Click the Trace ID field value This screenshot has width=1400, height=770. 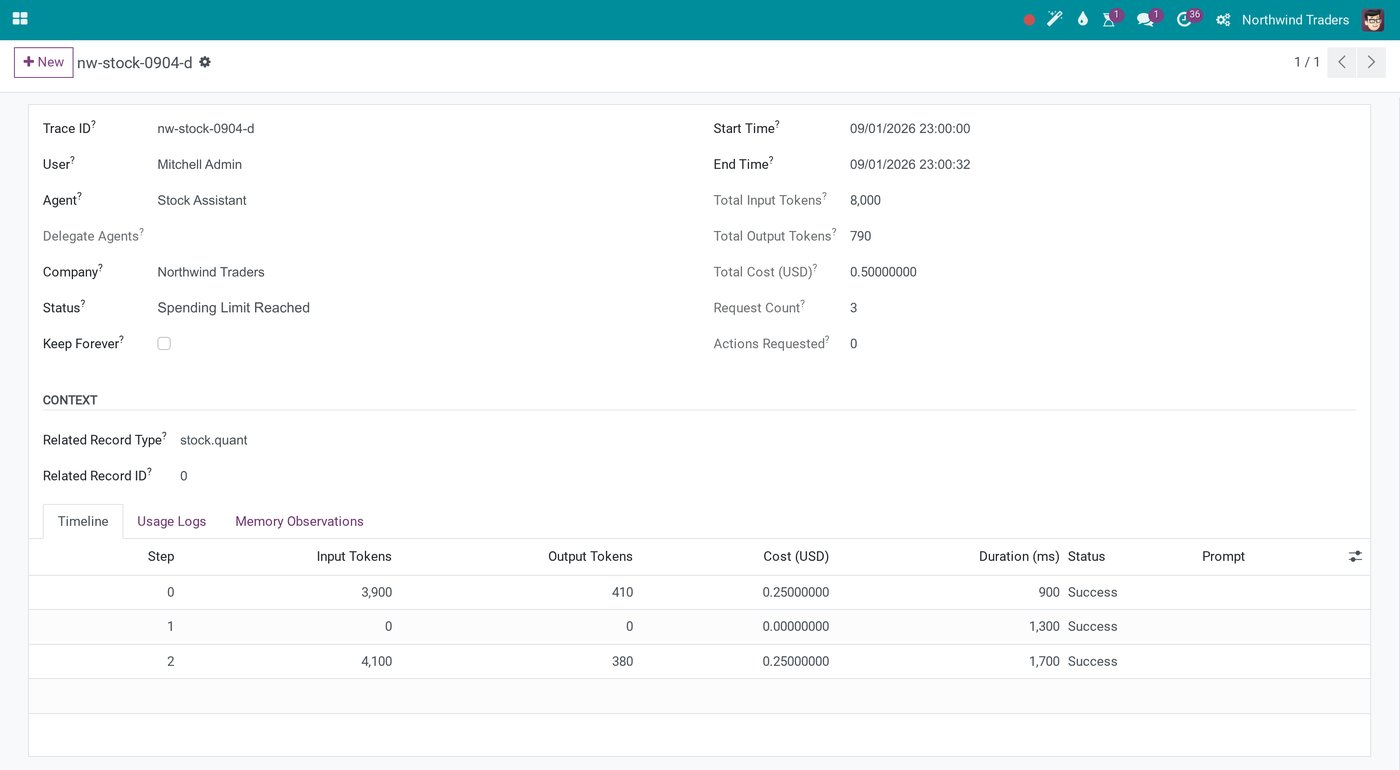(x=206, y=128)
